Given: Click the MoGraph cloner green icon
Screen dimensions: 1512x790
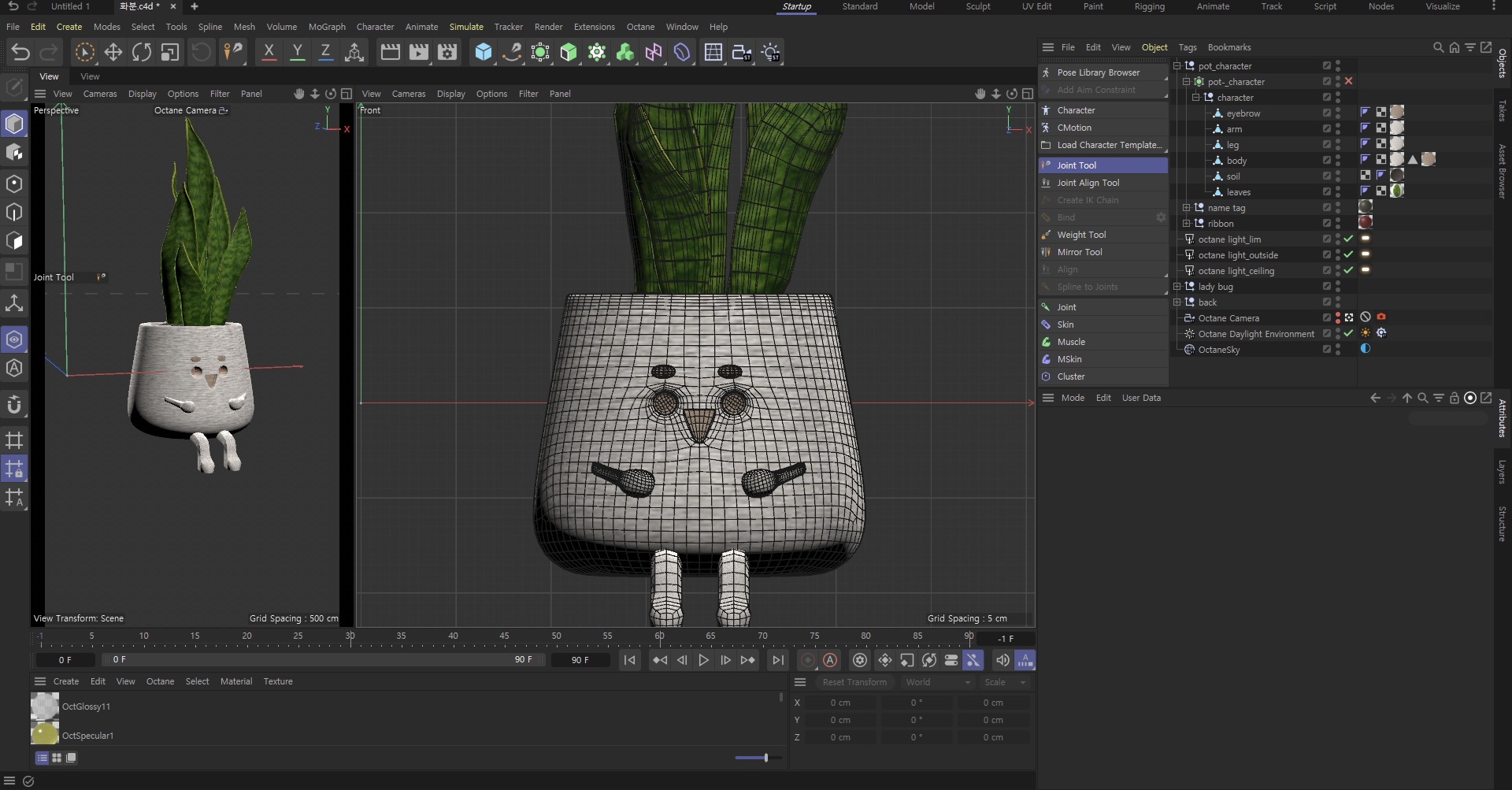Looking at the screenshot, I should tap(625, 53).
